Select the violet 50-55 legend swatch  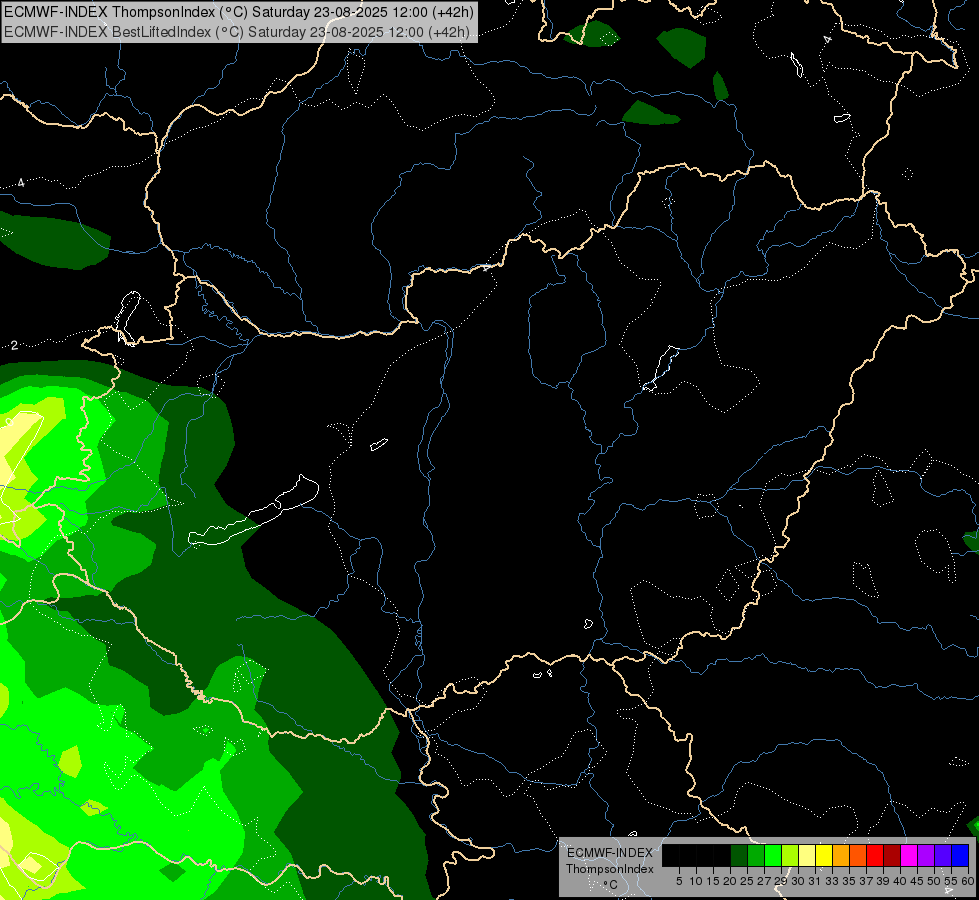point(943,855)
